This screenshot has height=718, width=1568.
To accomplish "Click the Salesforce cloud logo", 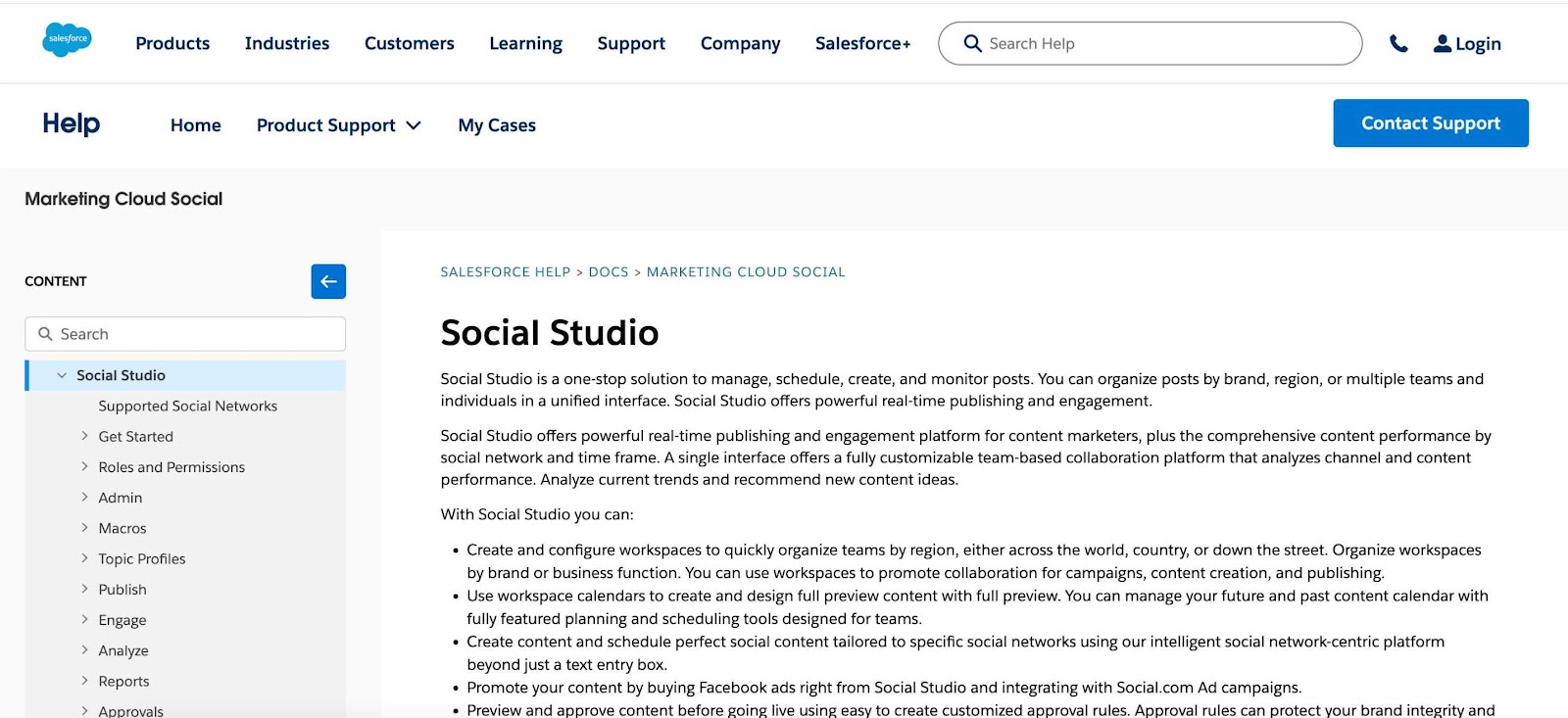I will point(67,40).
